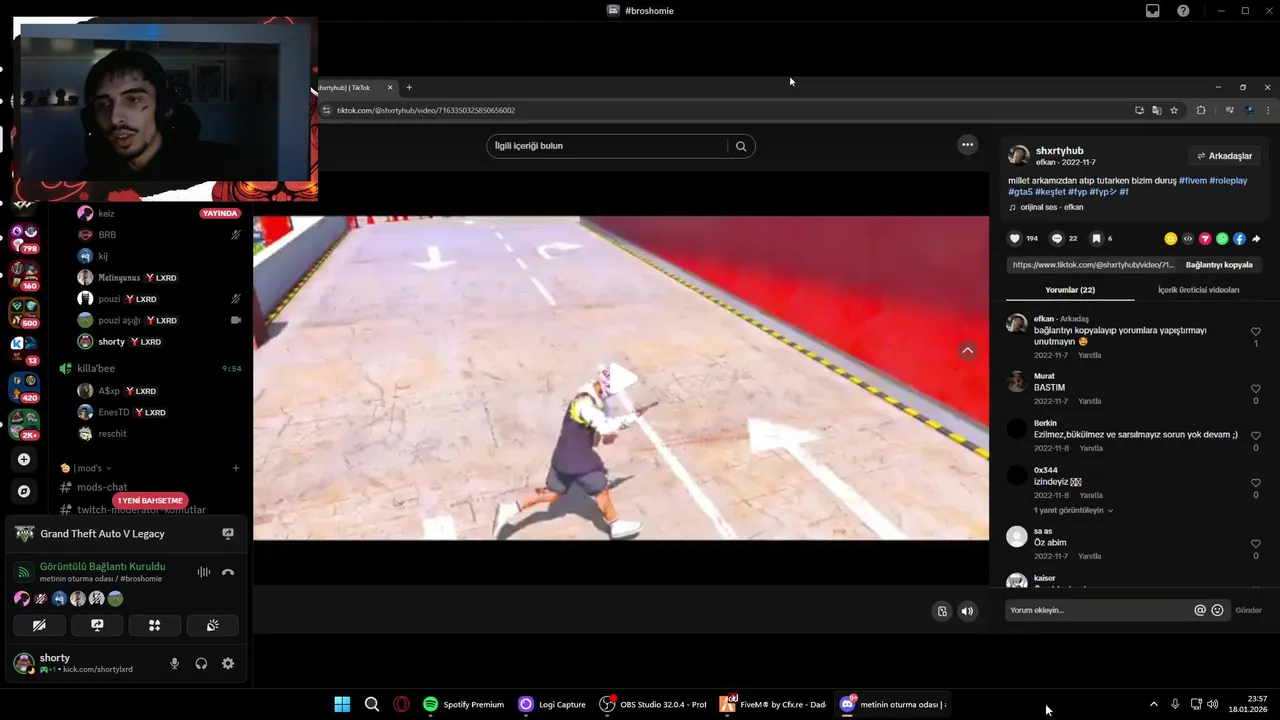
Task: Click the search magnifier in TikTok search bar
Action: 741,146
